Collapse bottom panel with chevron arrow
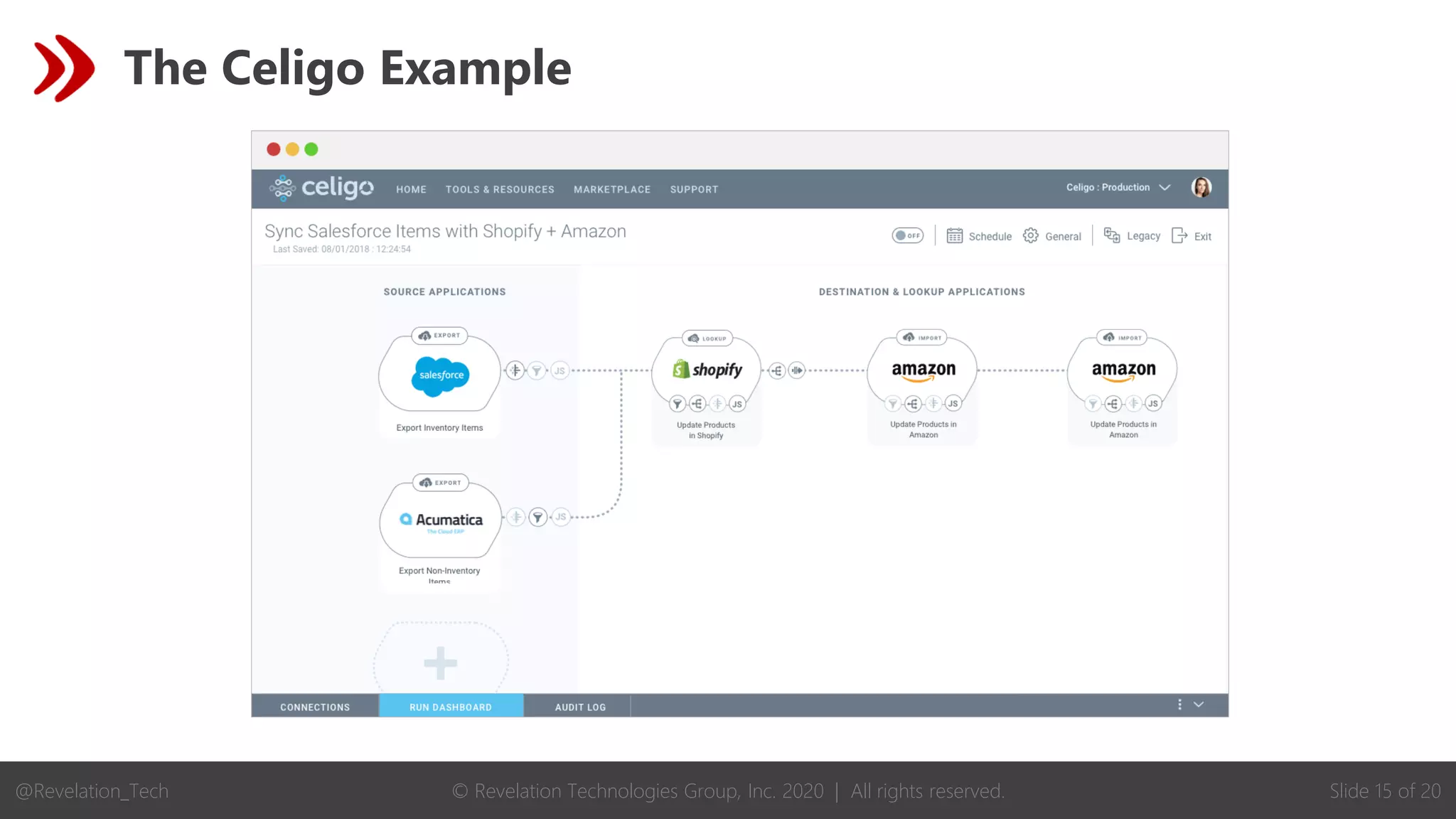 (x=1199, y=705)
